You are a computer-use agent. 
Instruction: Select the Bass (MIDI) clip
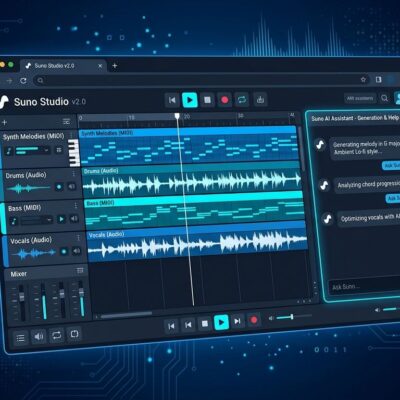(195, 212)
